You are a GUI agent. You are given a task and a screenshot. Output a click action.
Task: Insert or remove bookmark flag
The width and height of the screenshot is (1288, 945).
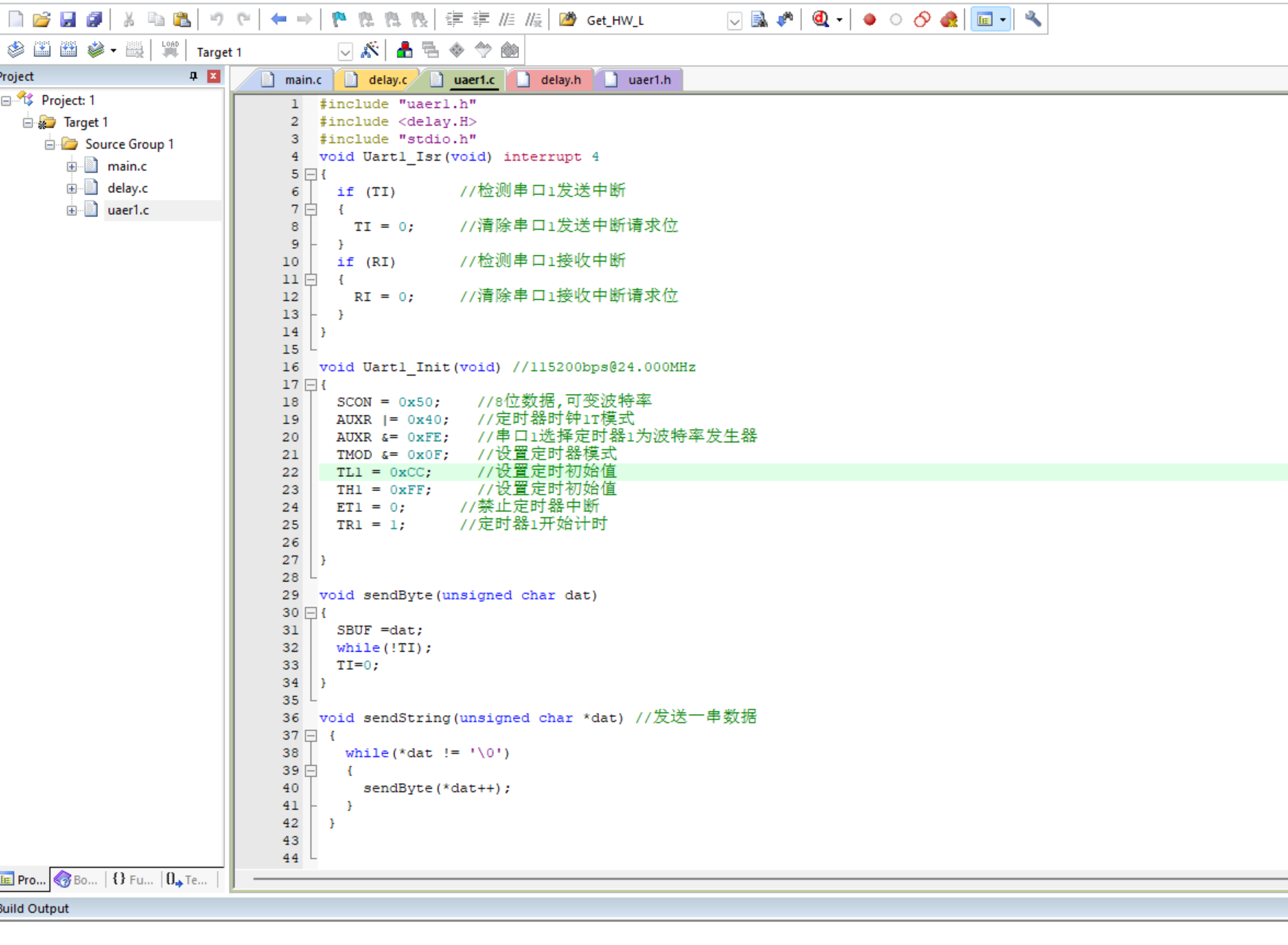pyautogui.click(x=338, y=20)
